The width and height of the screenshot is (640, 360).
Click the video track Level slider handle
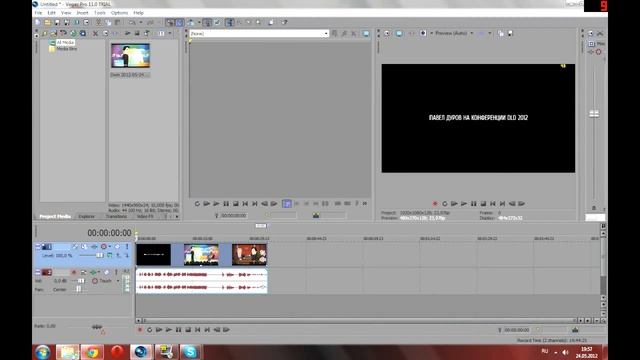[100, 255]
